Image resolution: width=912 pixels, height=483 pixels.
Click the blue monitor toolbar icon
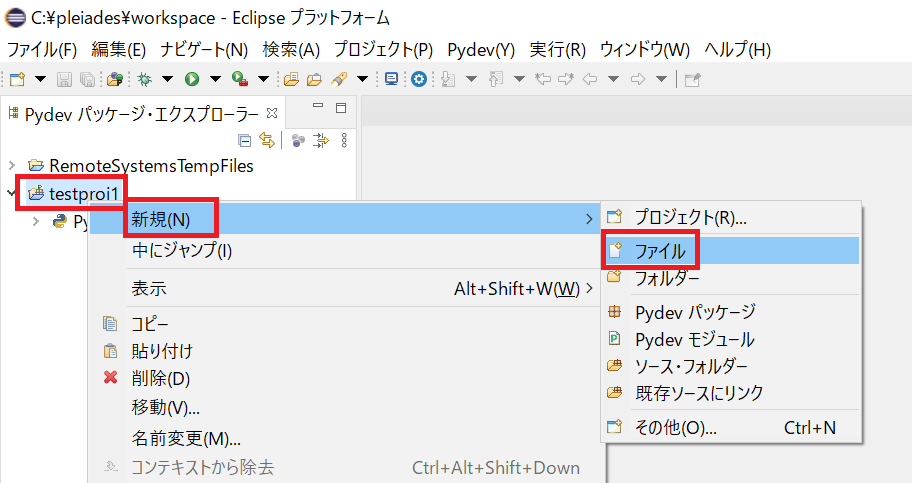(391, 79)
